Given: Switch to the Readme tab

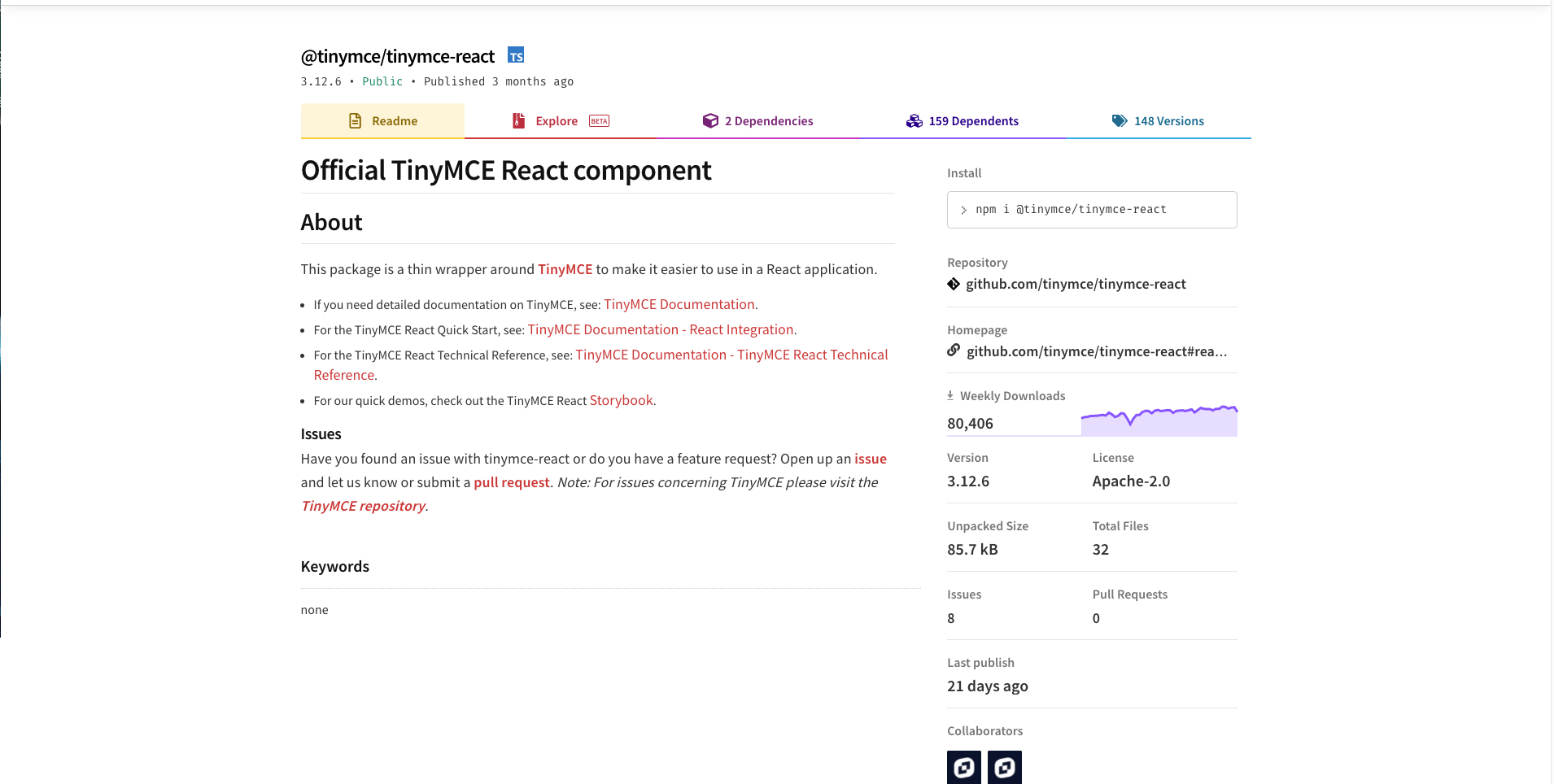Looking at the screenshot, I should tap(382, 121).
